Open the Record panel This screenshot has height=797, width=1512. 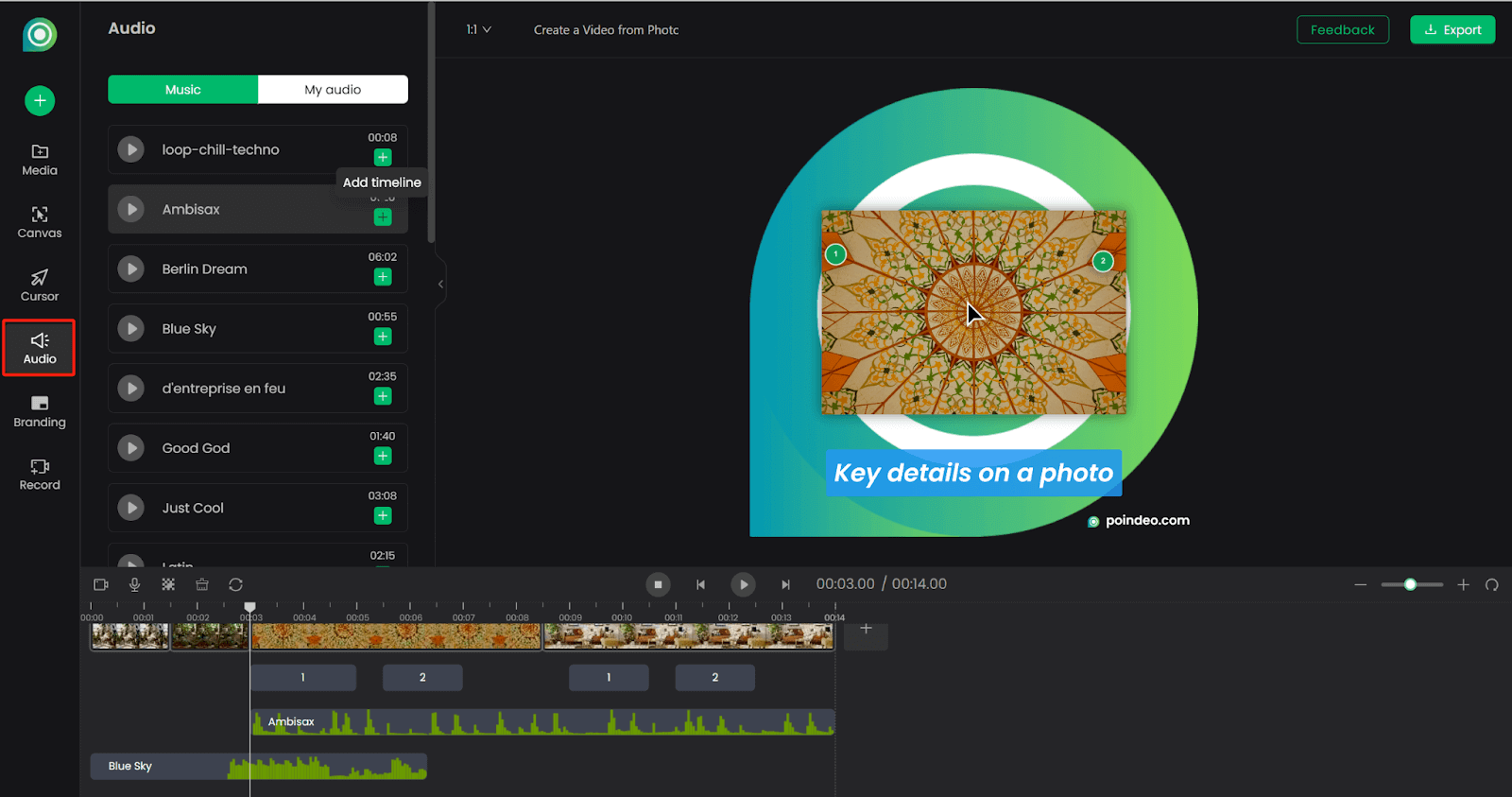click(x=40, y=475)
